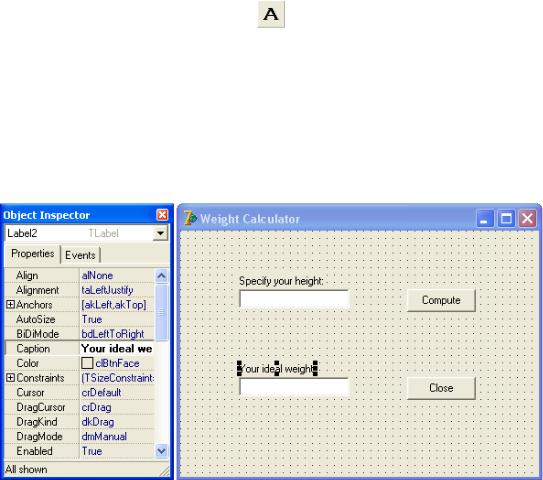Click the Object Inspector scrollbar thumb
The height and width of the screenshot is (480, 543).
pos(161,312)
